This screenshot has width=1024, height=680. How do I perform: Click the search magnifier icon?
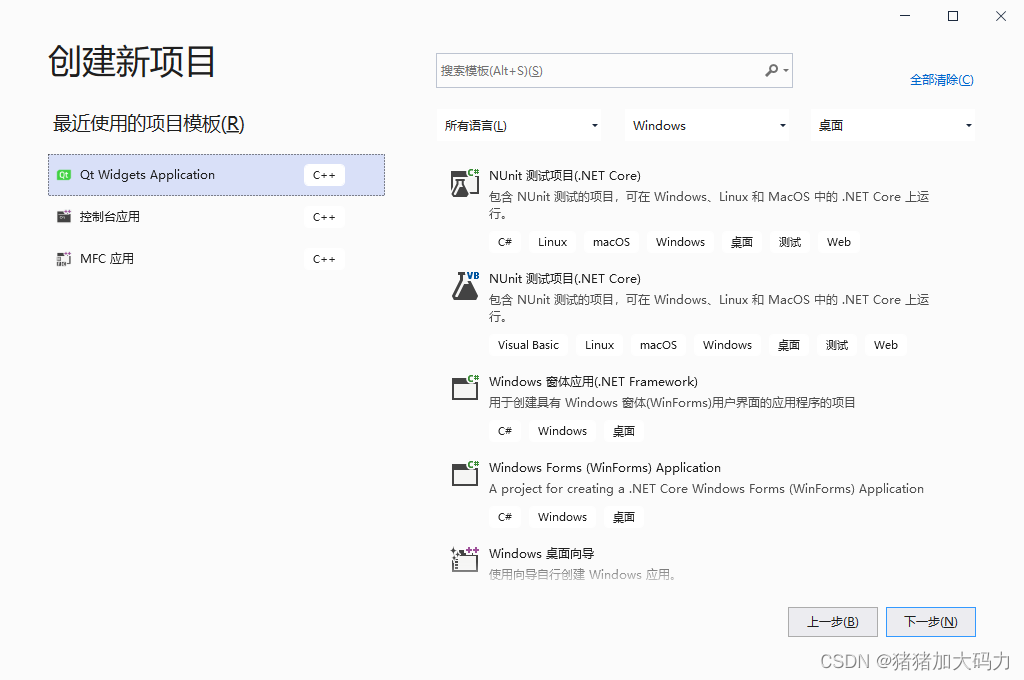pyautogui.click(x=771, y=70)
